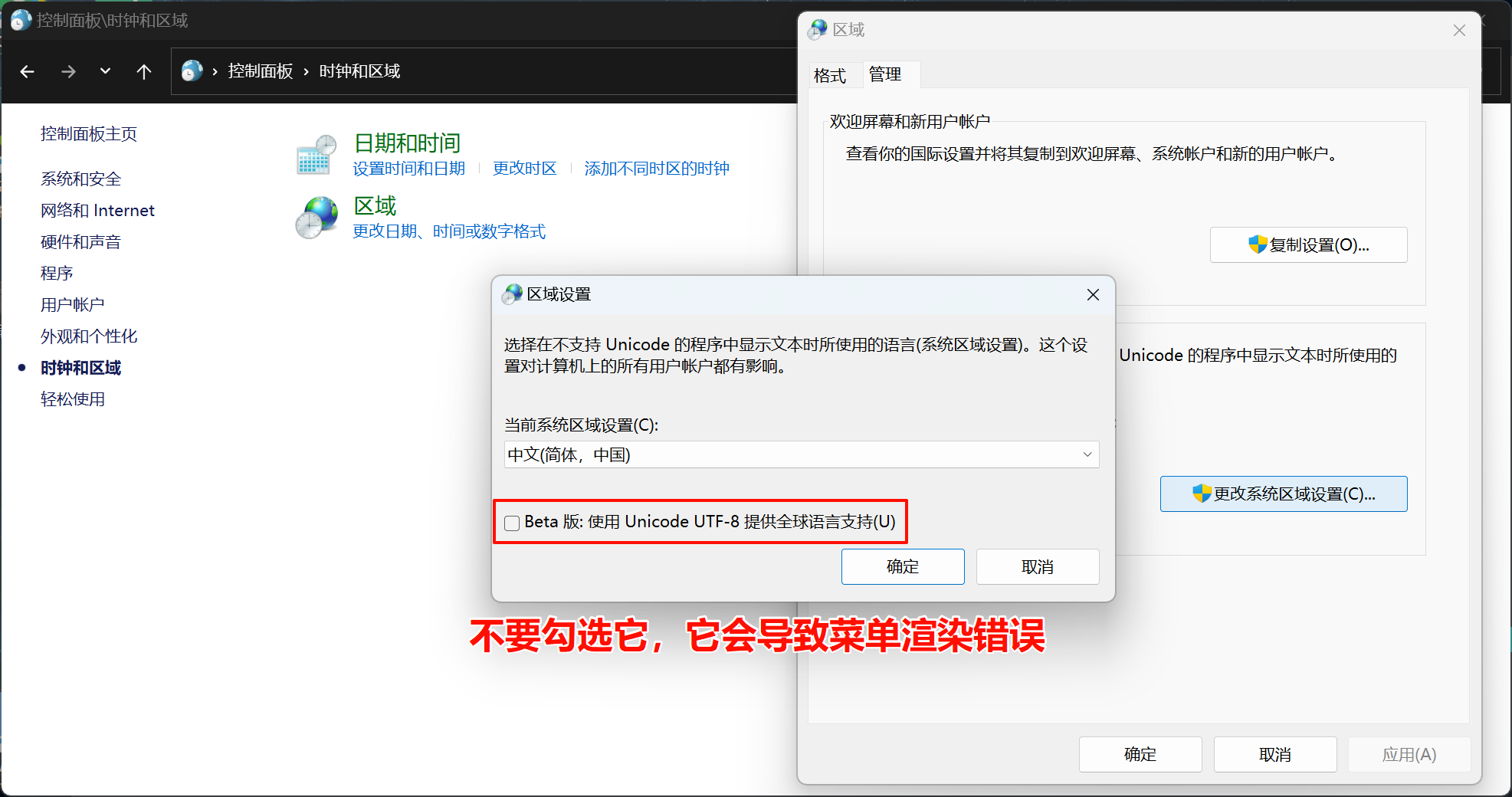Screen dimensions: 1512x797
Task: Select 时钟和区域 in the sidebar
Action: [x=81, y=368]
